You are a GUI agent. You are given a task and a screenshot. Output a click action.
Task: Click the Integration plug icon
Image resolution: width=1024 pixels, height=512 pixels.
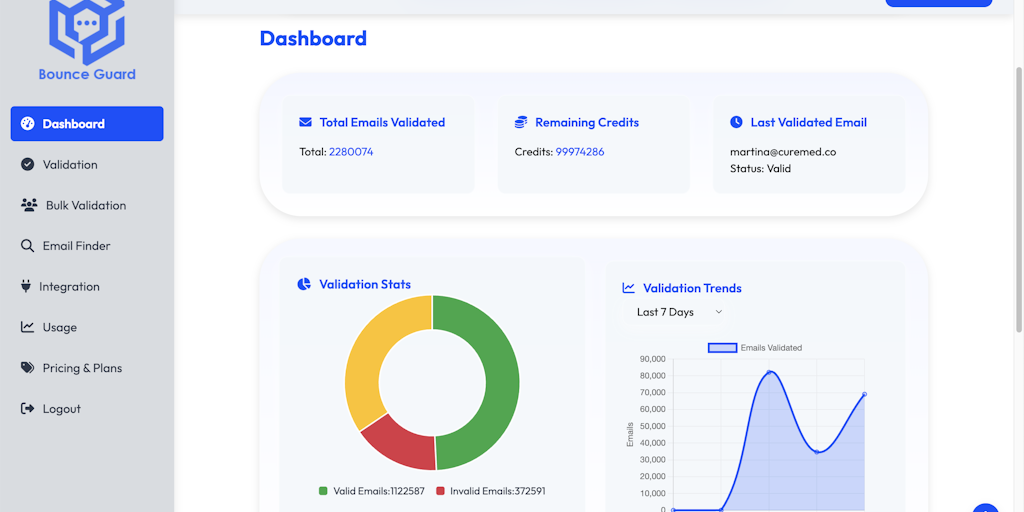point(26,287)
